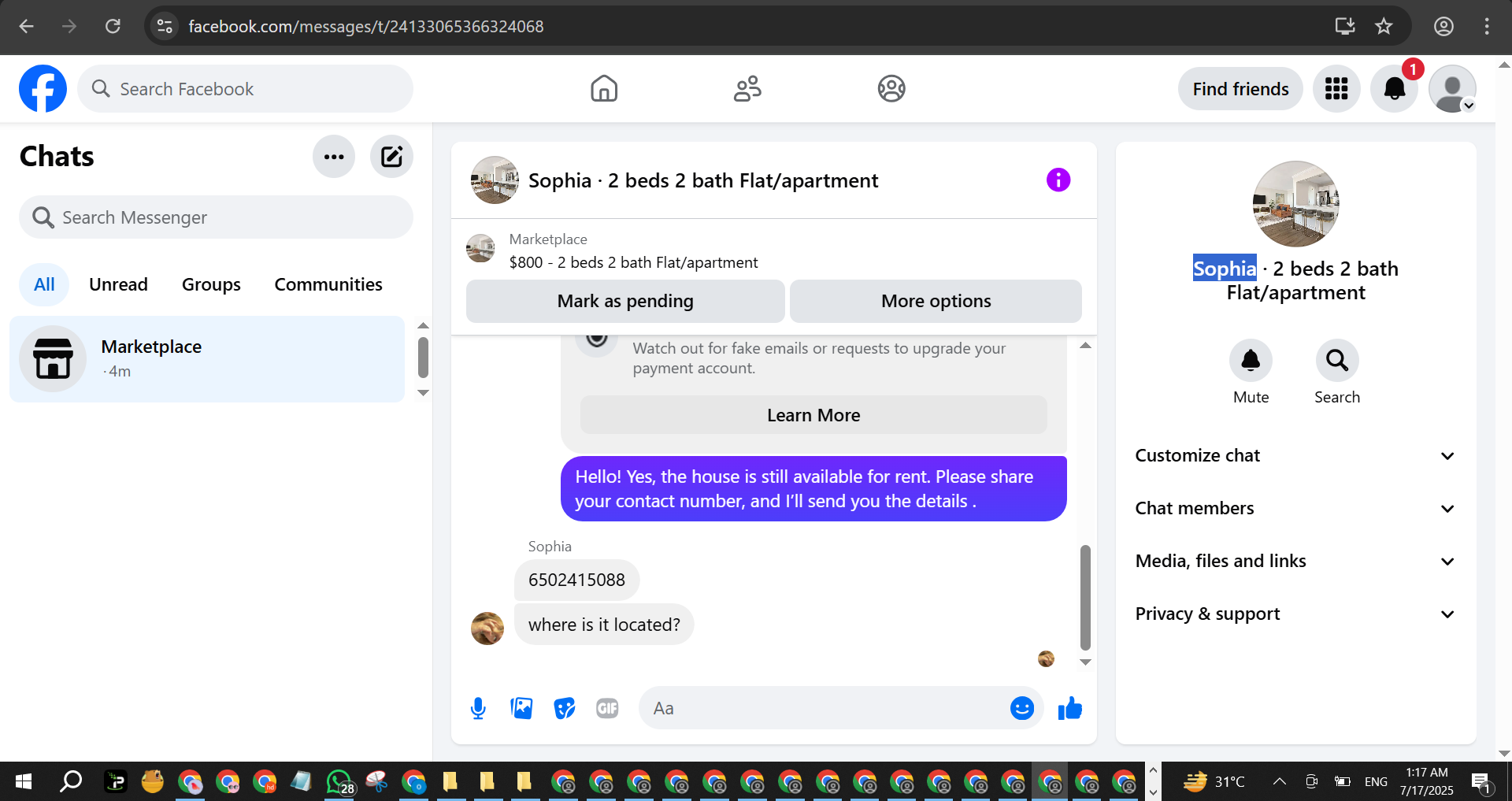Mute the conversation with bell icon
Viewport: 1512px width, 801px height.
click(1251, 360)
